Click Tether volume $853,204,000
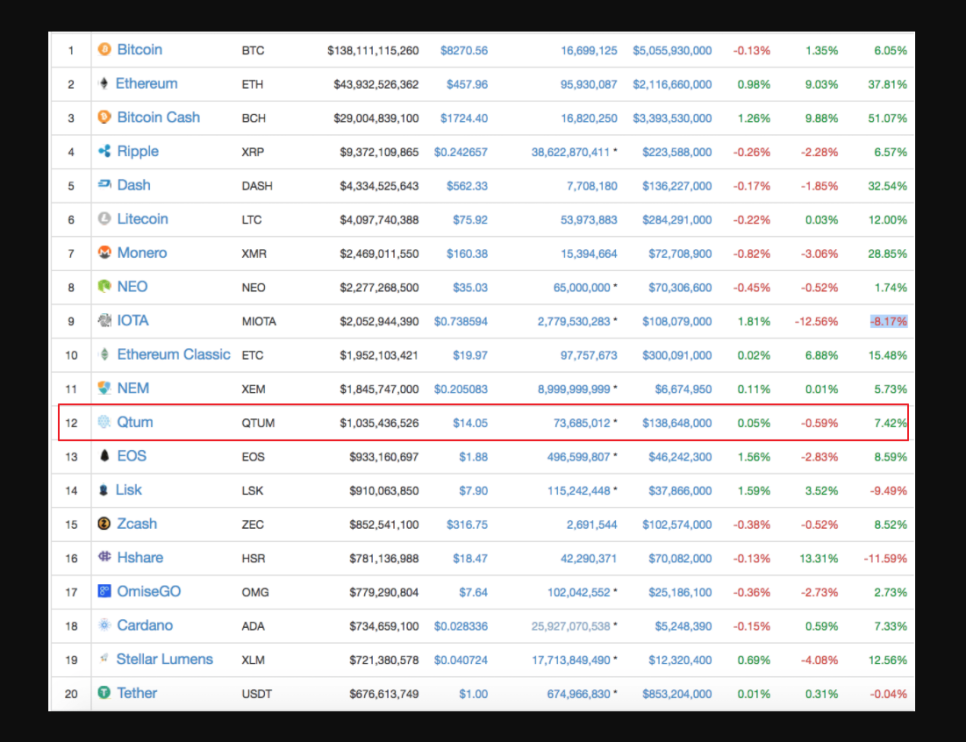Viewport: 966px width, 742px height. [x=677, y=695]
